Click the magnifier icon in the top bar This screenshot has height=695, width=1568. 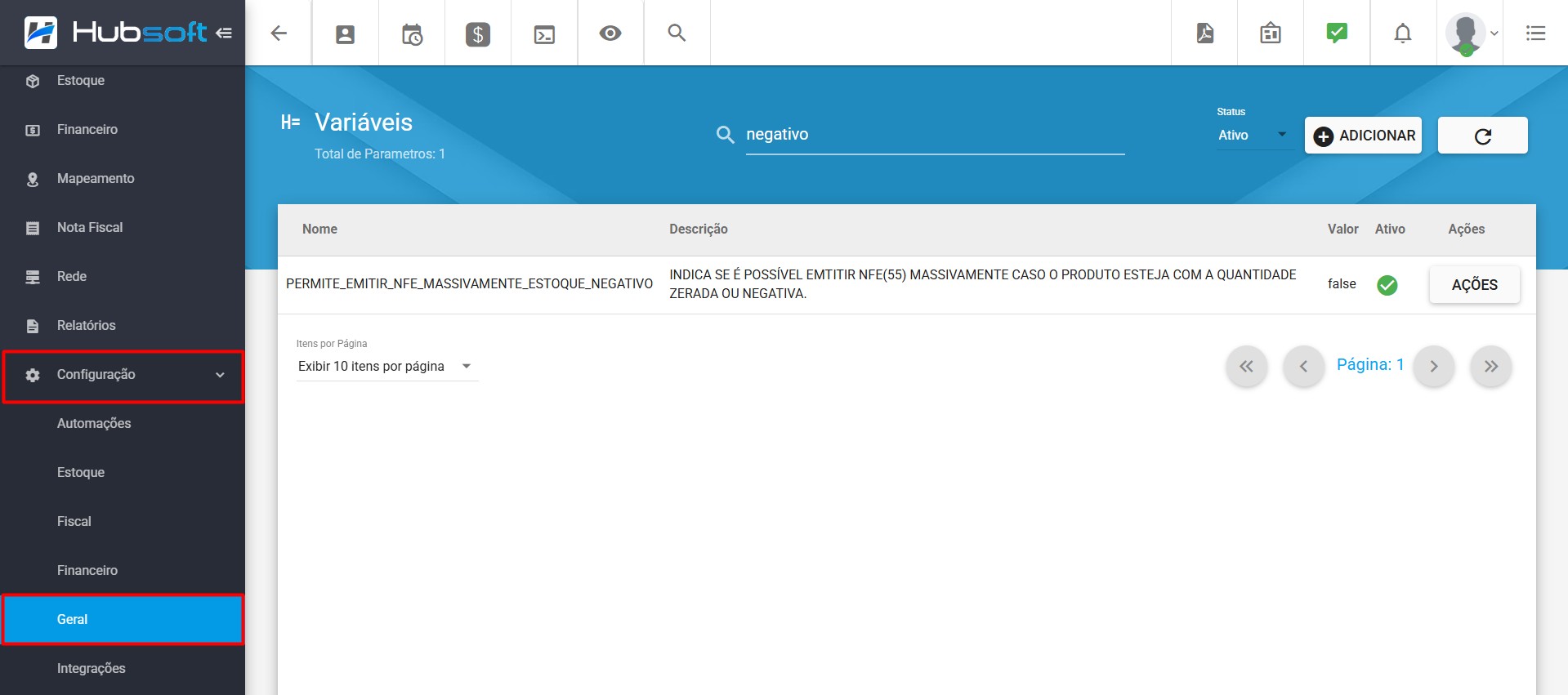click(x=677, y=33)
